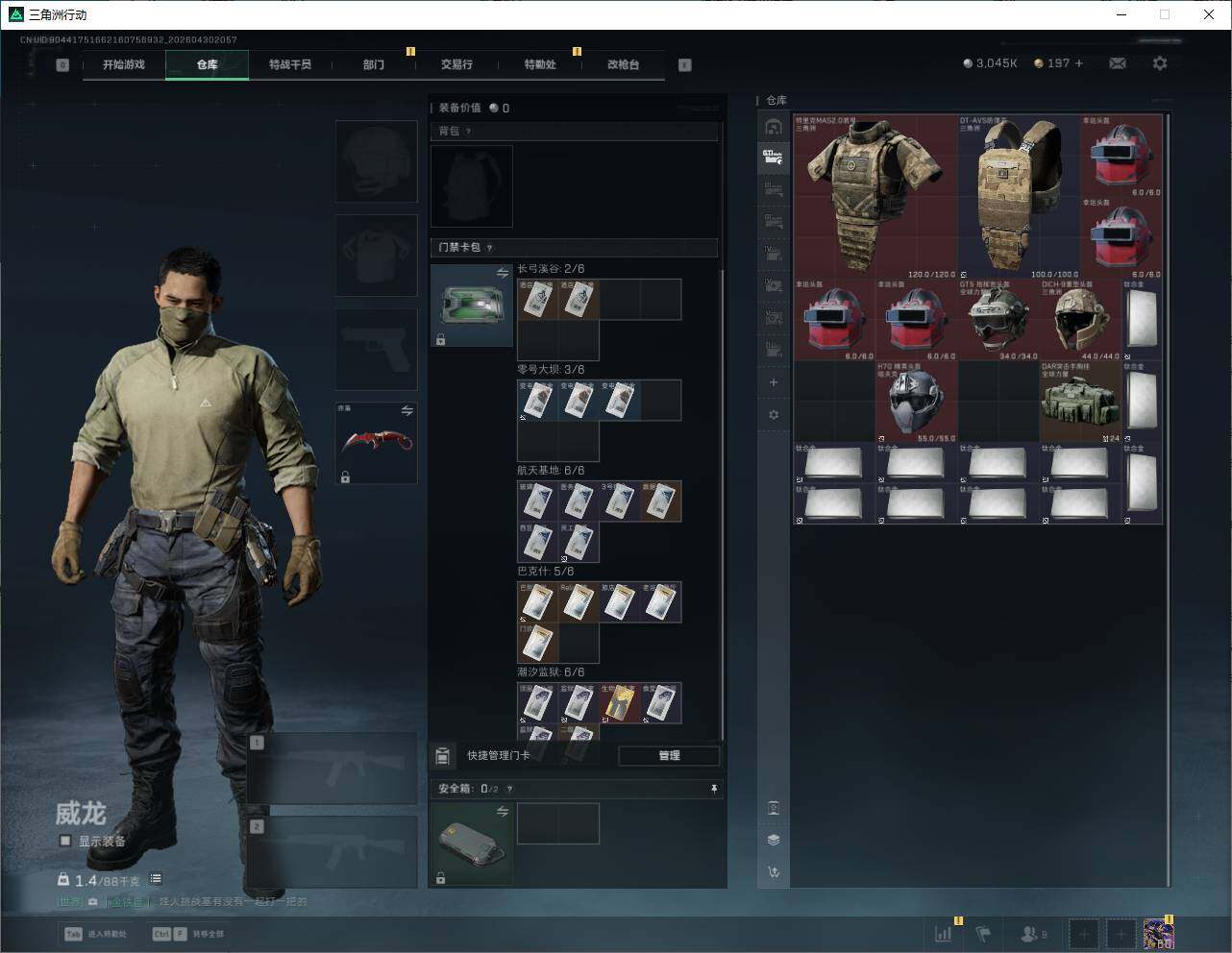The image size is (1232, 953).
Task: Pin the safe box panel
Action: (x=714, y=789)
